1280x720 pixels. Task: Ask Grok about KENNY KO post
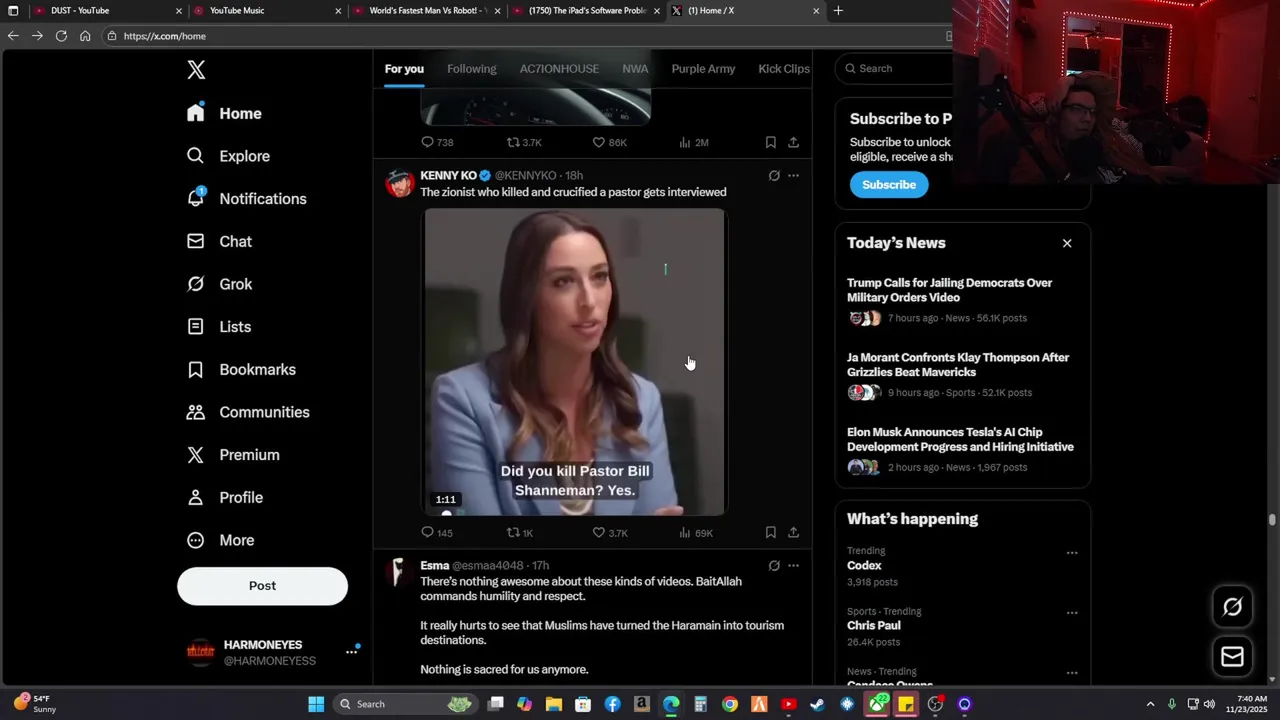point(774,176)
